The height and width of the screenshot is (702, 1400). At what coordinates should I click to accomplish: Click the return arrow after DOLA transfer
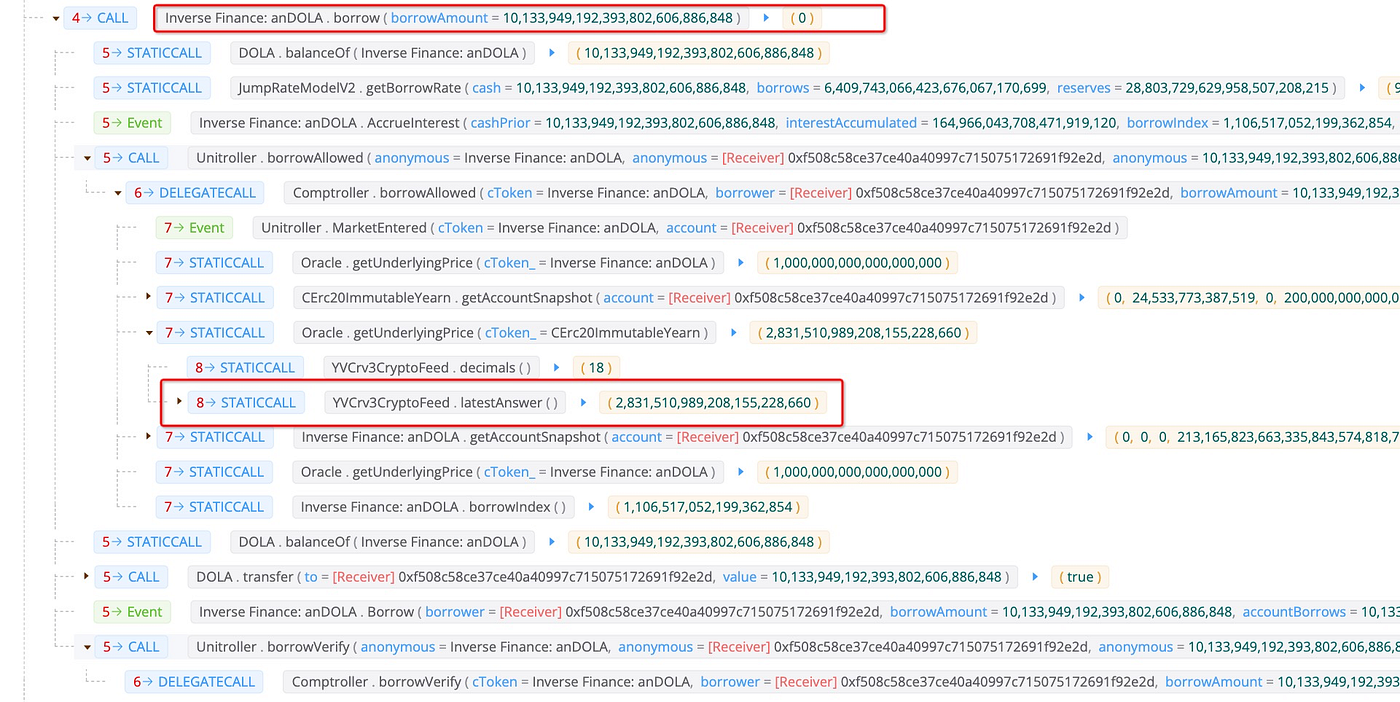tap(1035, 577)
